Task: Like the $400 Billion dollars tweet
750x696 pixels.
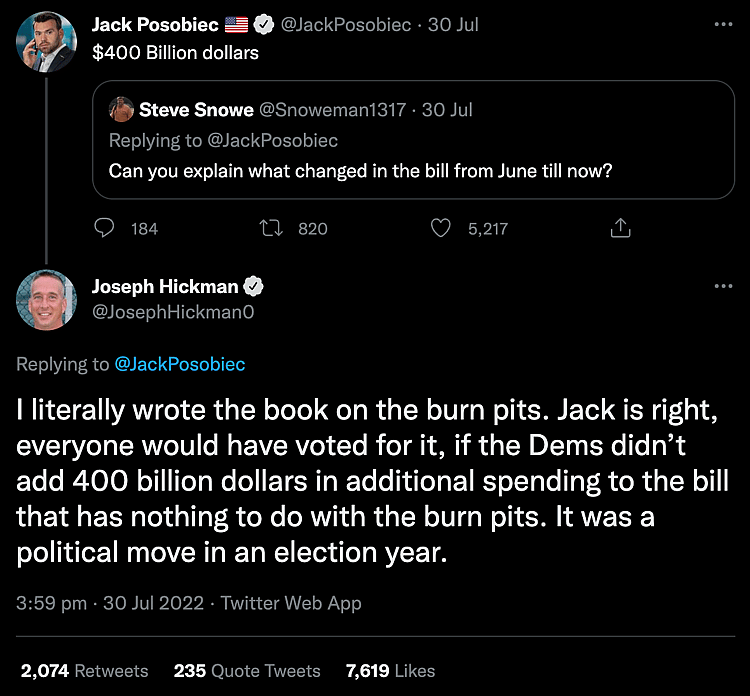Action: [441, 229]
